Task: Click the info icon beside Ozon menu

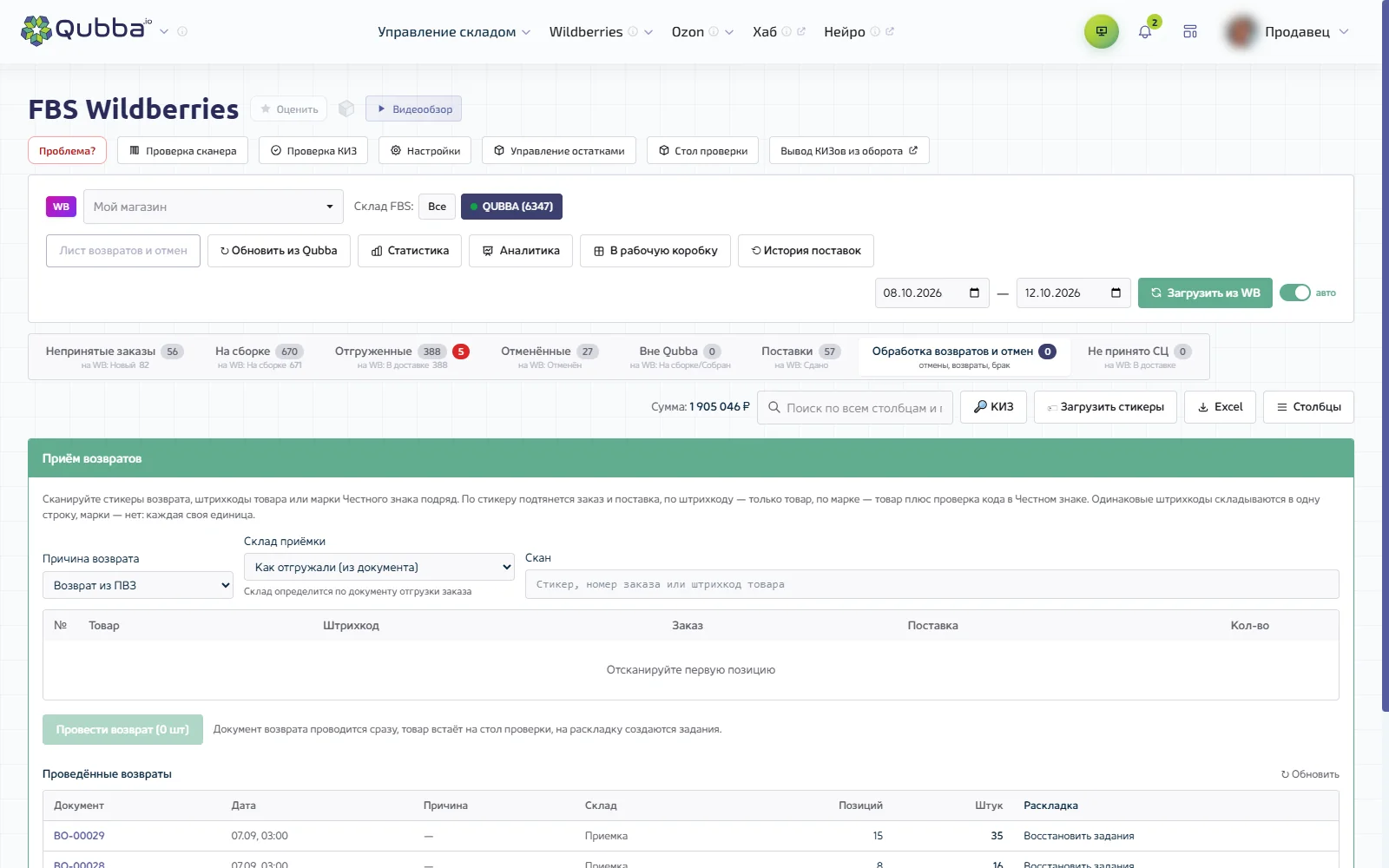Action: click(x=714, y=31)
